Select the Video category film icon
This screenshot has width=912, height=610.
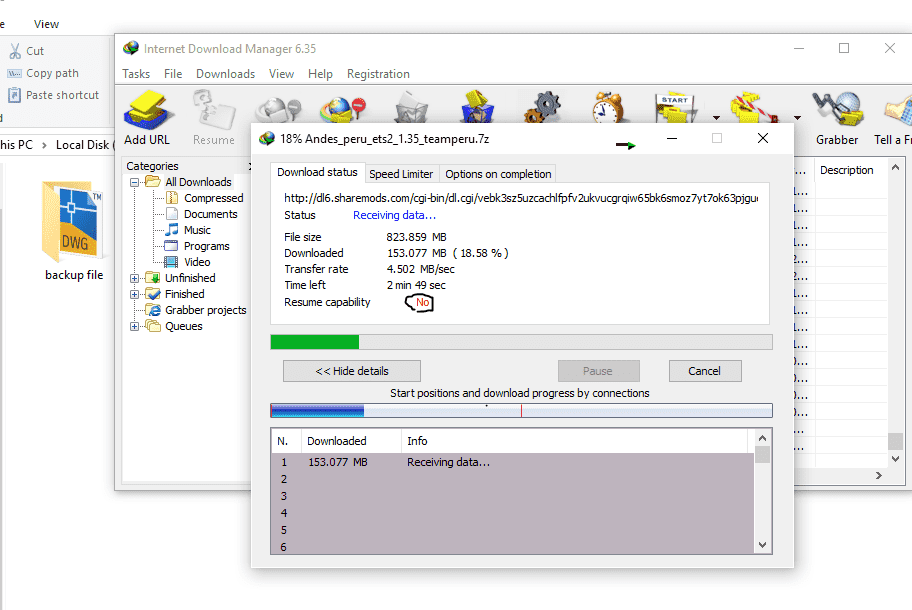[171, 262]
